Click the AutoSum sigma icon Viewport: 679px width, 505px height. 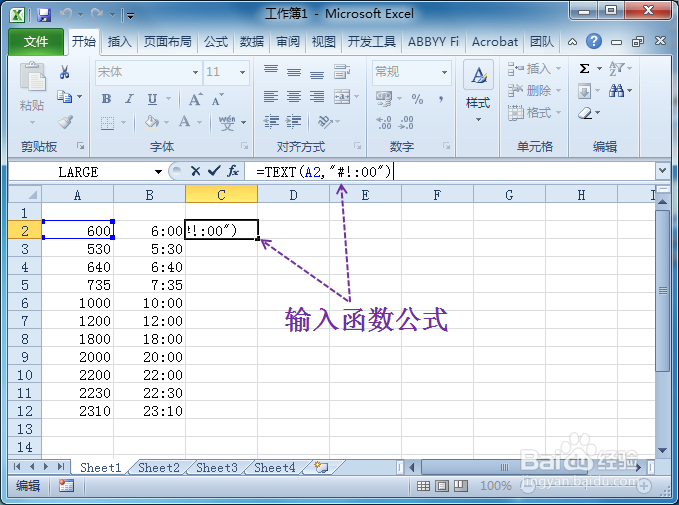click(585, 68)
